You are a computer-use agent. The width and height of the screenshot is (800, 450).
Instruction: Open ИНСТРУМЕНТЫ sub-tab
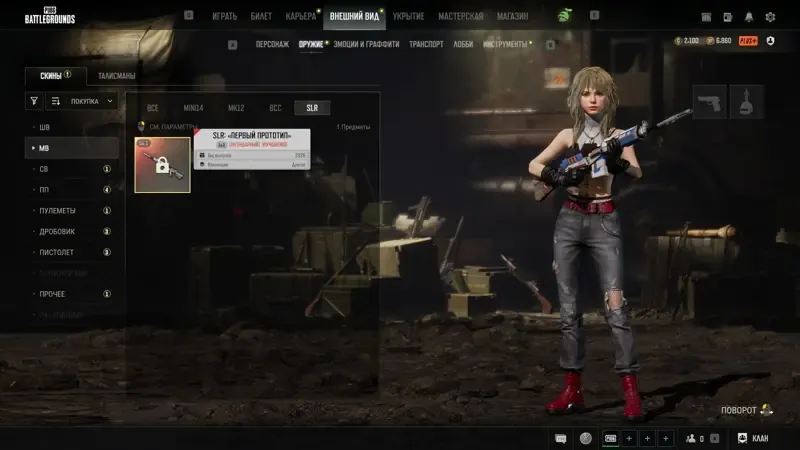click(x=505, y=44)
